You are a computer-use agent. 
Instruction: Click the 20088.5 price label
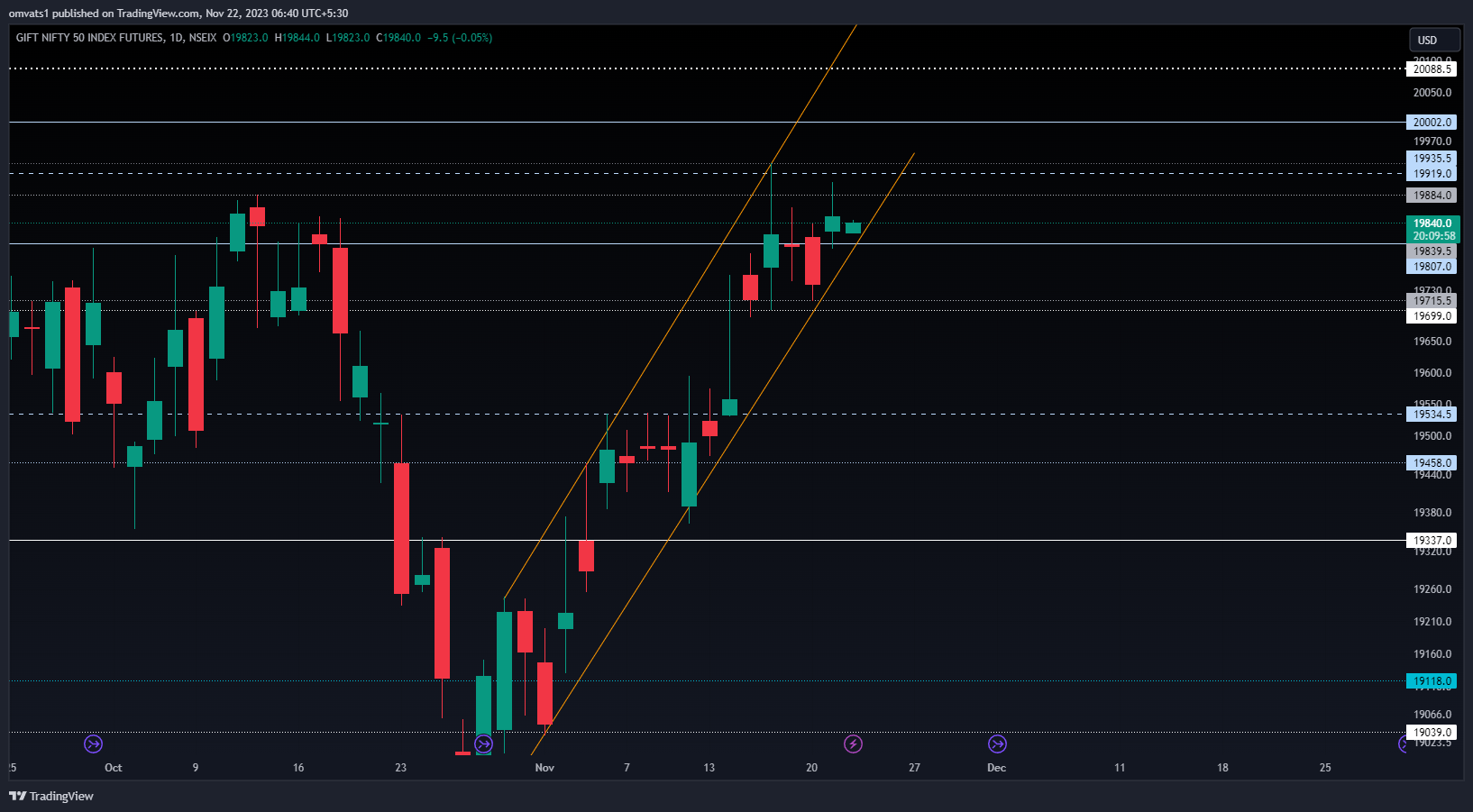pos(1432,69)
